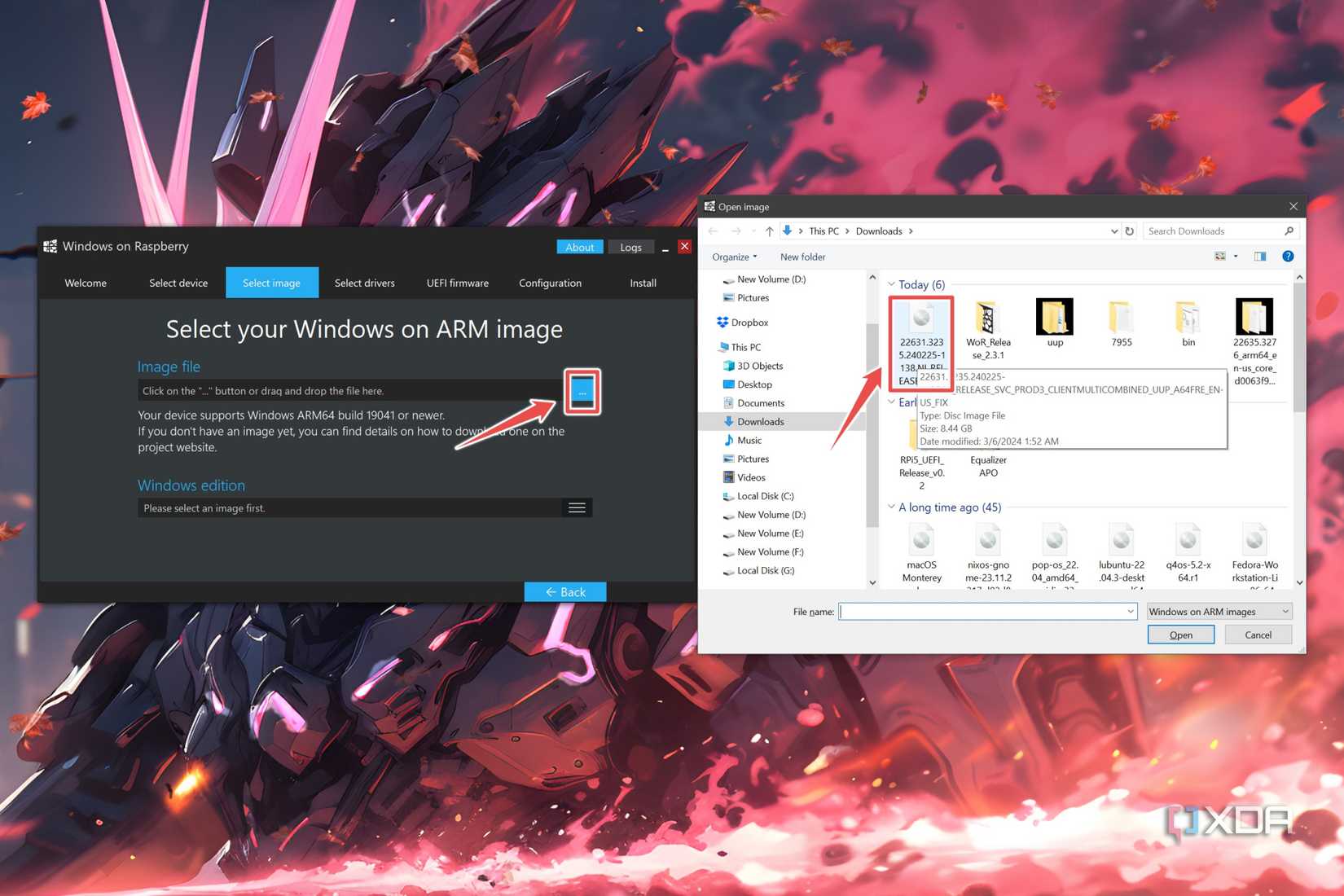Screen dimensions: 1344x896
Task: Click the Up one level arrow in Open image
Action: (769, 231)
